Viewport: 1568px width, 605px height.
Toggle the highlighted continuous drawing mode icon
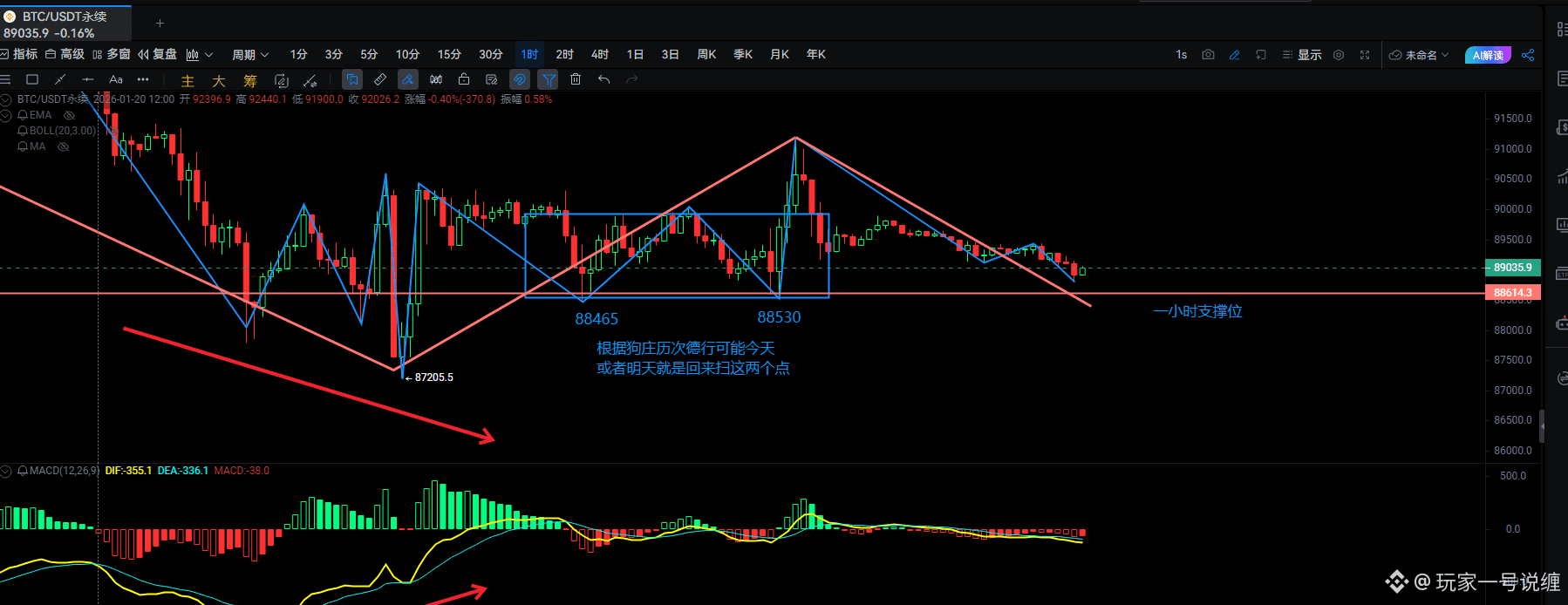point(352,79)
